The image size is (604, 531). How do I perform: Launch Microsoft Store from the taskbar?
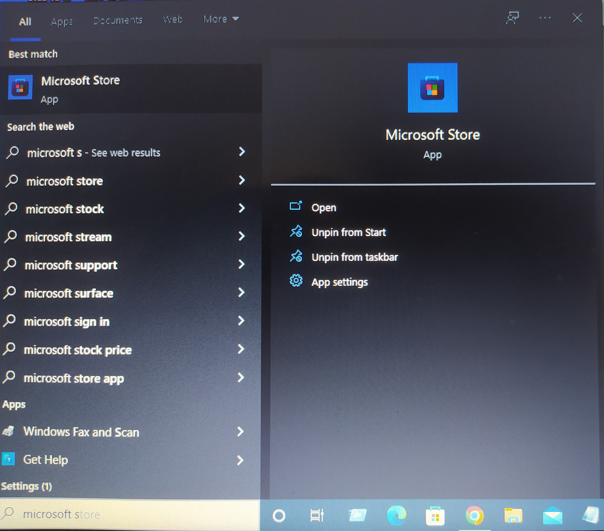(435, 516)
